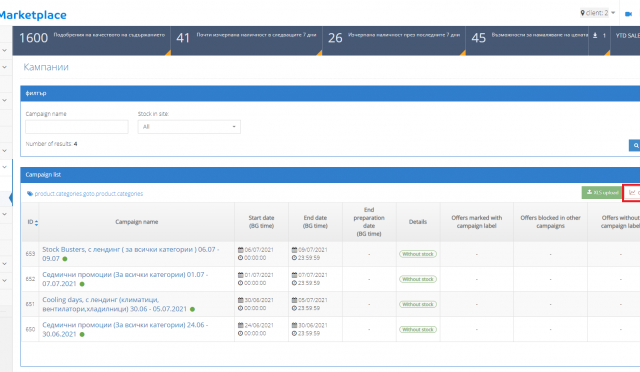Click the Marketplace logo text
Screen dimensions: 640x372
click(x=33, y=15)
